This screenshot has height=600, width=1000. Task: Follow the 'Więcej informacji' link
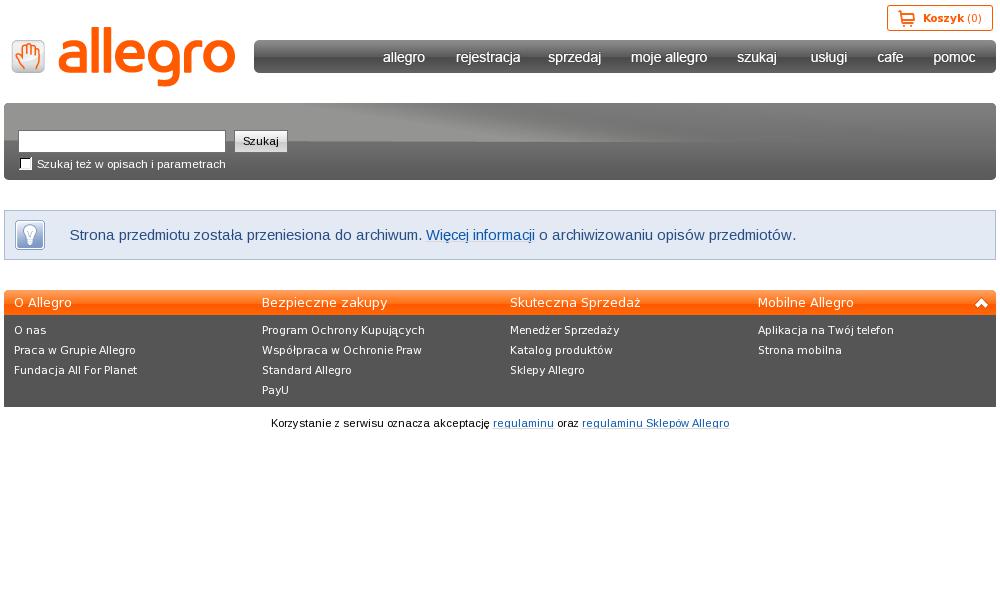coord(480,235)
